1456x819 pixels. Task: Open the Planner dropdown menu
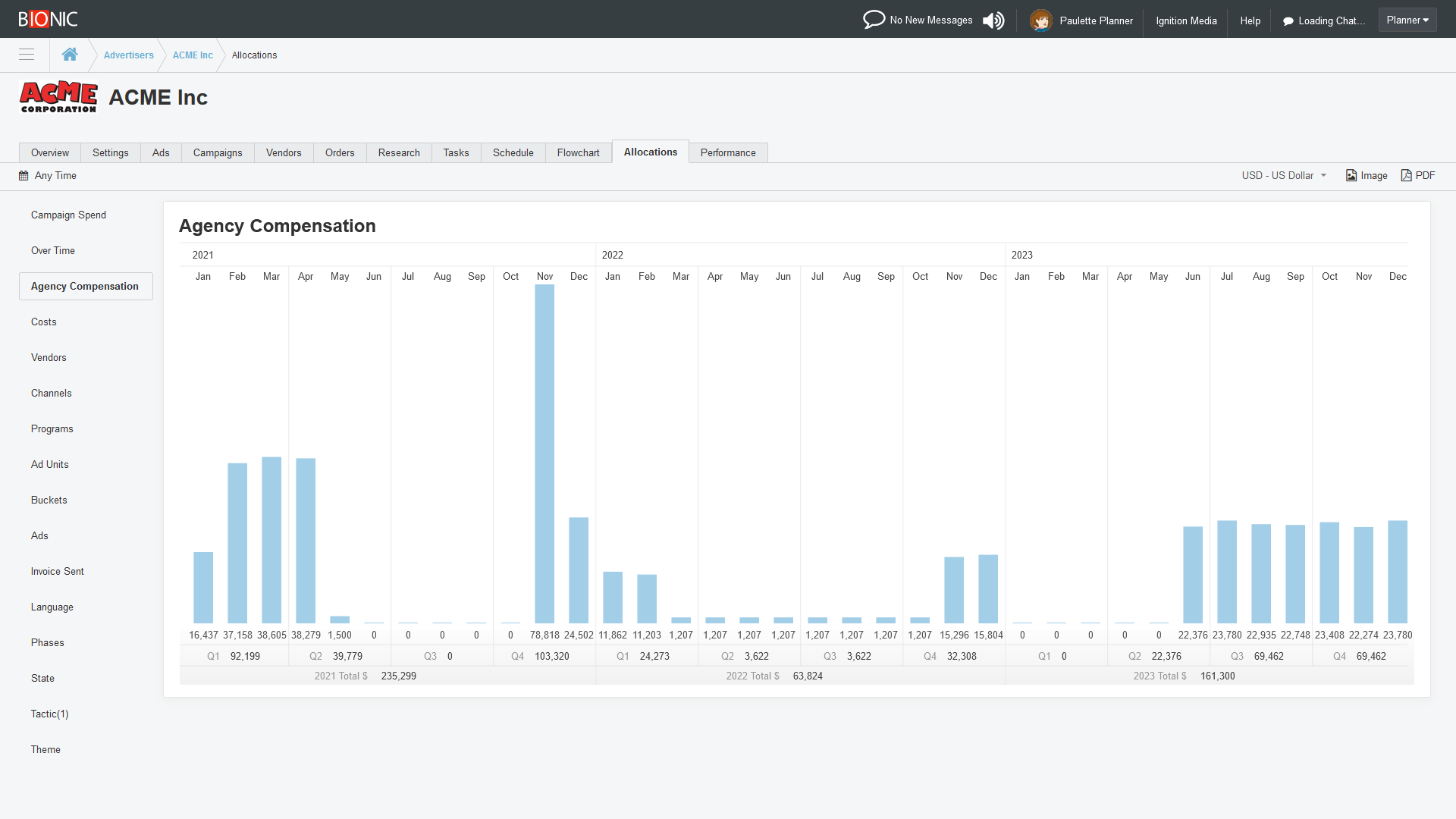(x=1407, y=20)
